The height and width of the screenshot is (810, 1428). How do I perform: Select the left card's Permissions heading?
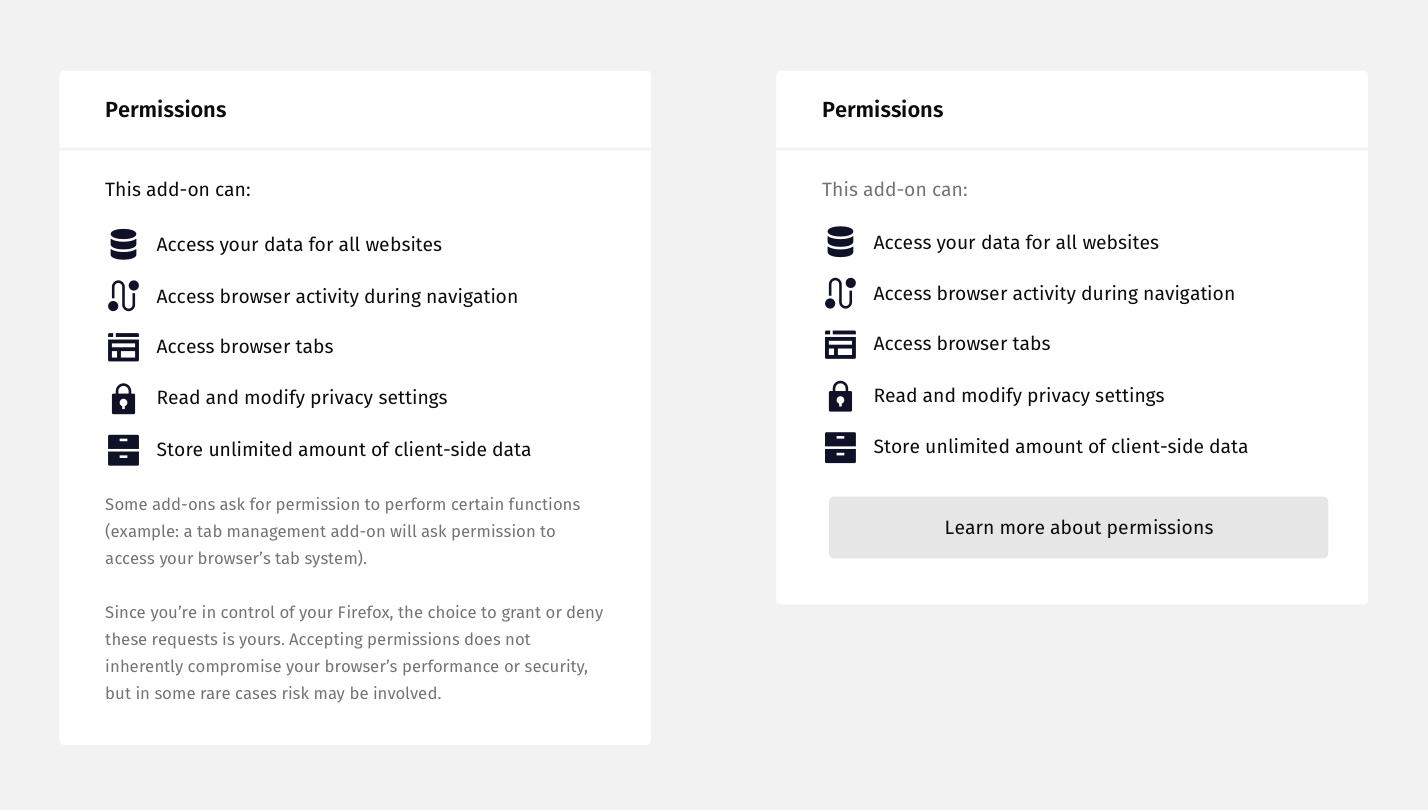(166, 110)
